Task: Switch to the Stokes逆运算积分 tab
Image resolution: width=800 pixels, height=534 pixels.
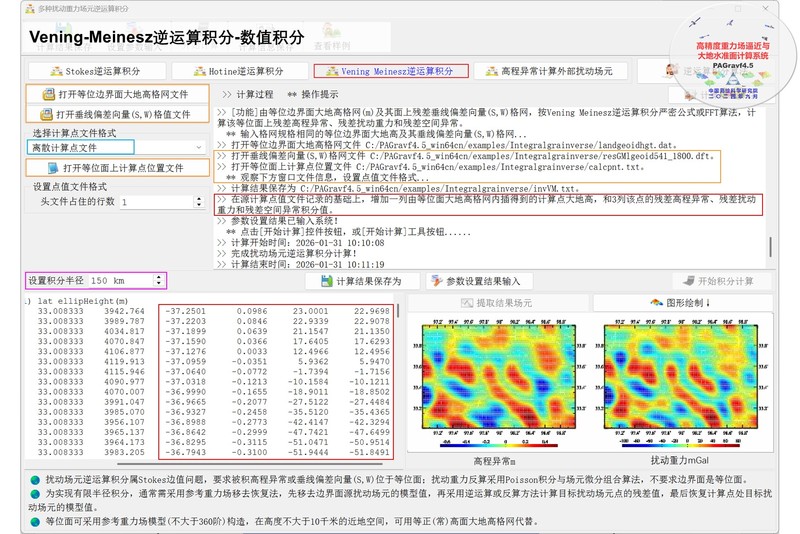Action: pyautogui.click(x=96, y=71)
